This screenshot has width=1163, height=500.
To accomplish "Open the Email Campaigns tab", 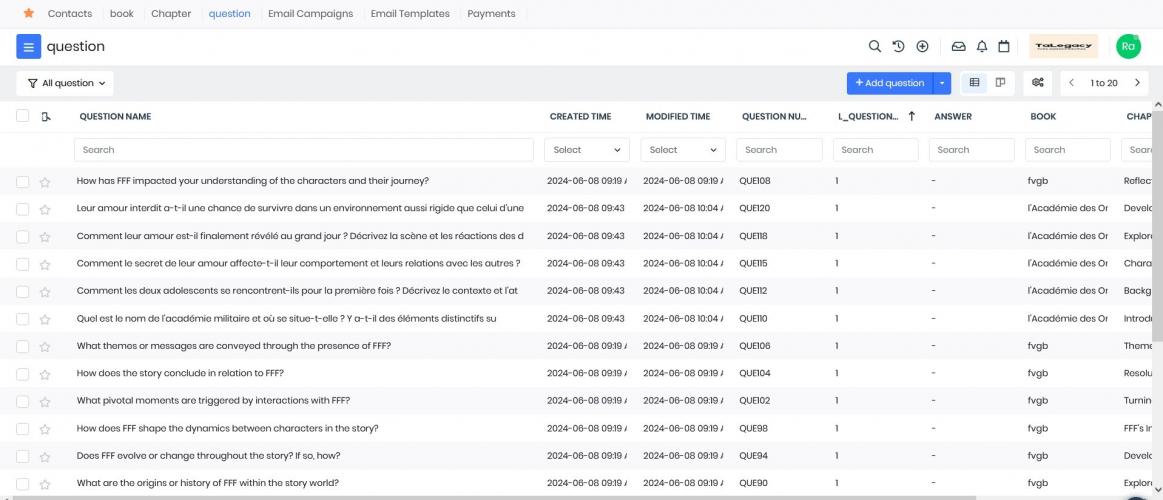I will 310,13.
